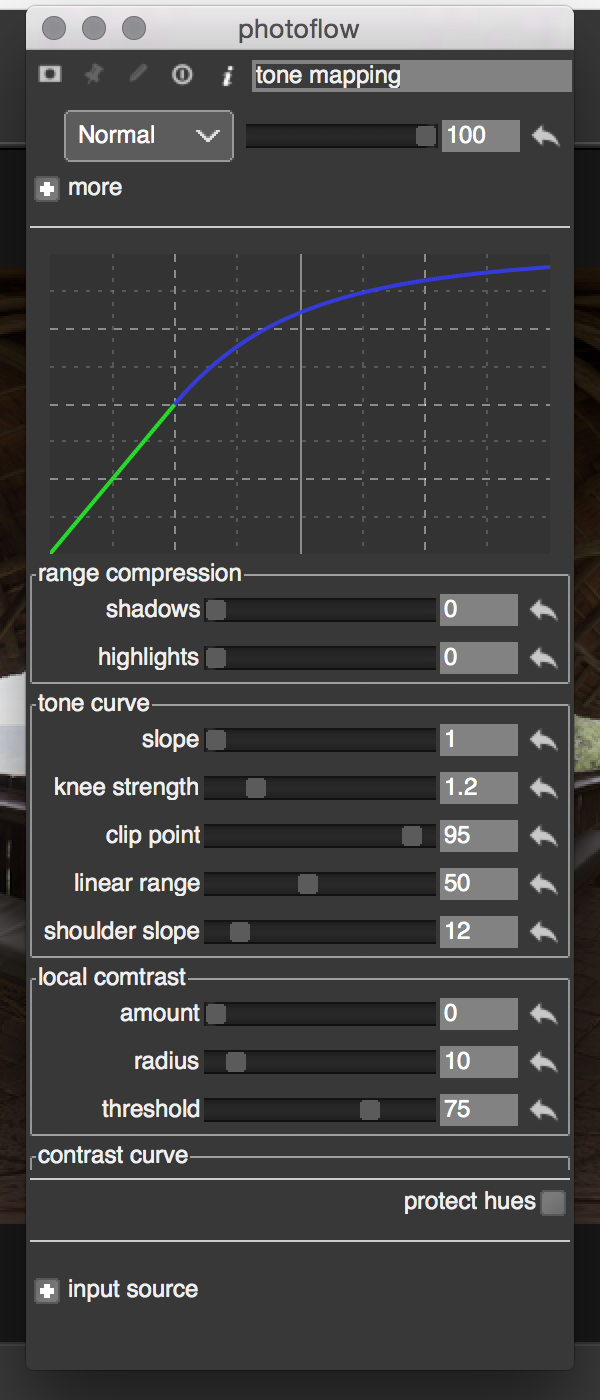600x1400 pixels.
Task: Reset the opacity value with arrow icon
Action: 545,136
